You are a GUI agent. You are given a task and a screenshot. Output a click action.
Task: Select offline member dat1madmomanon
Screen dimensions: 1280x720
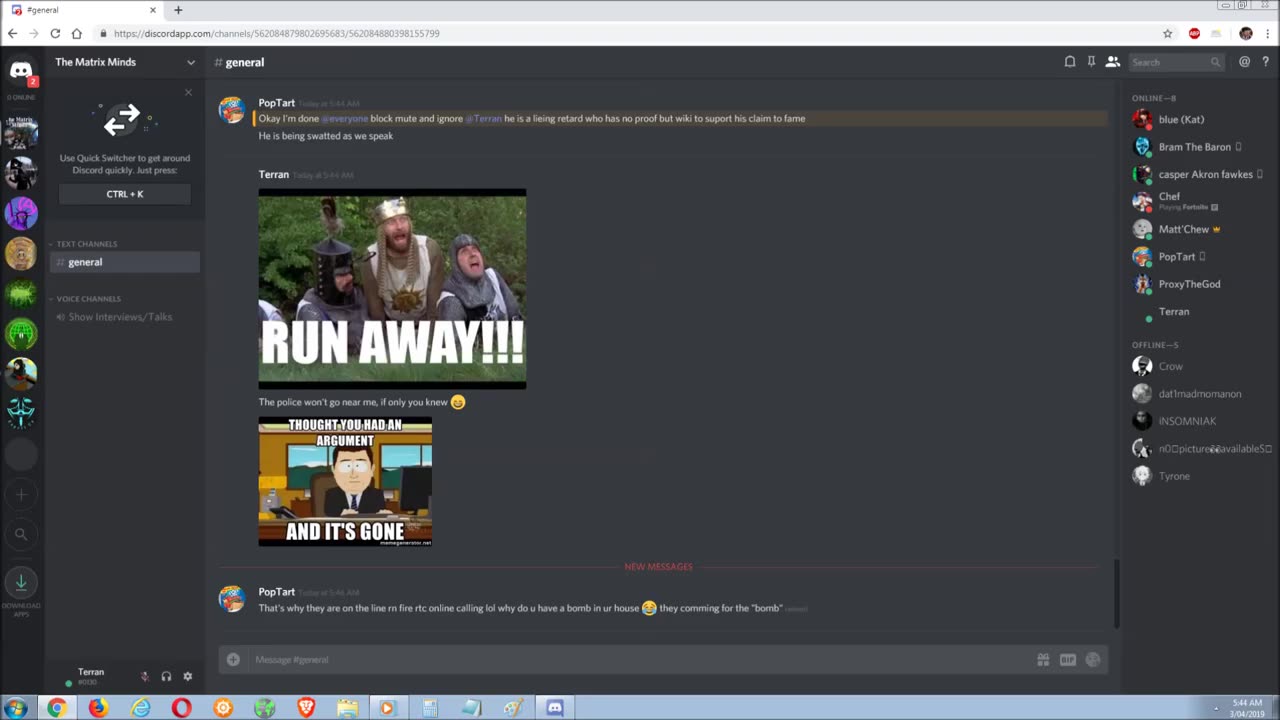point(1198,394)
